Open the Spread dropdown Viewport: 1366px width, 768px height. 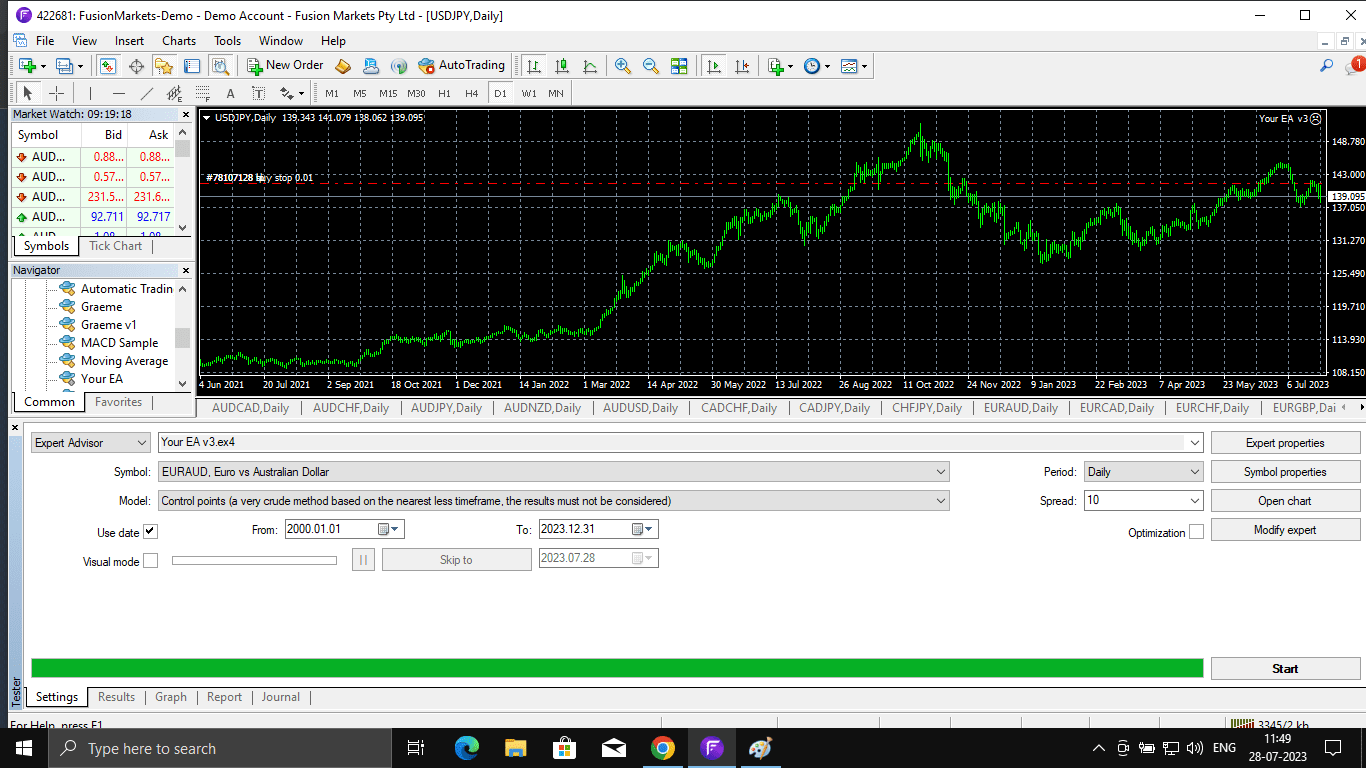click(1143, 500)
